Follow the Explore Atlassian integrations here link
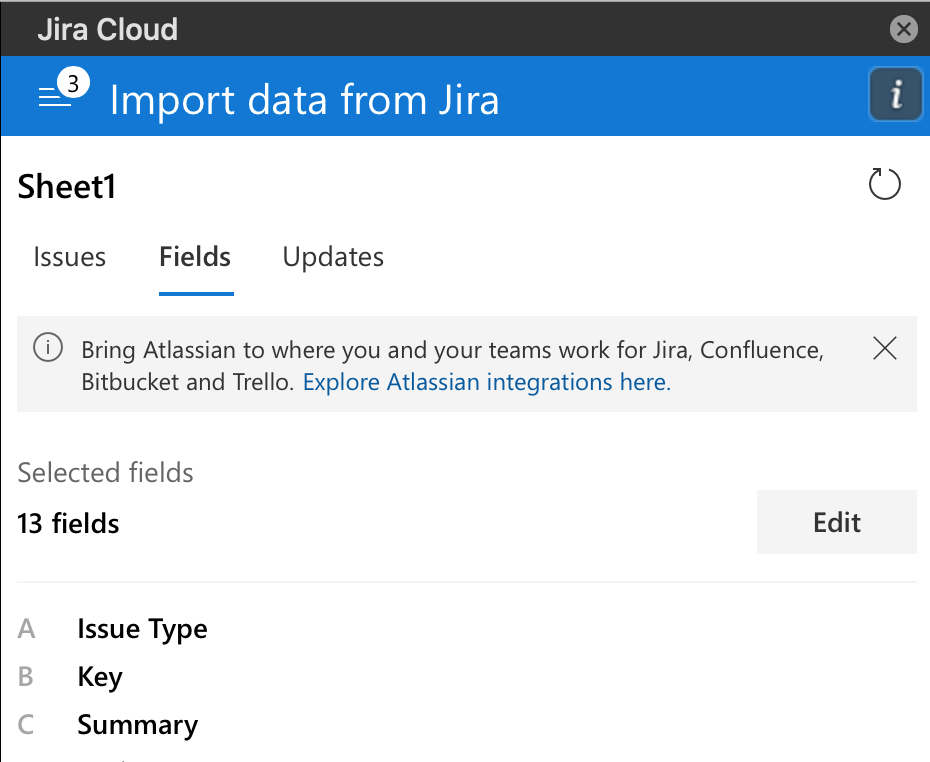Viewport: 930px width, 762px height. 486,382
